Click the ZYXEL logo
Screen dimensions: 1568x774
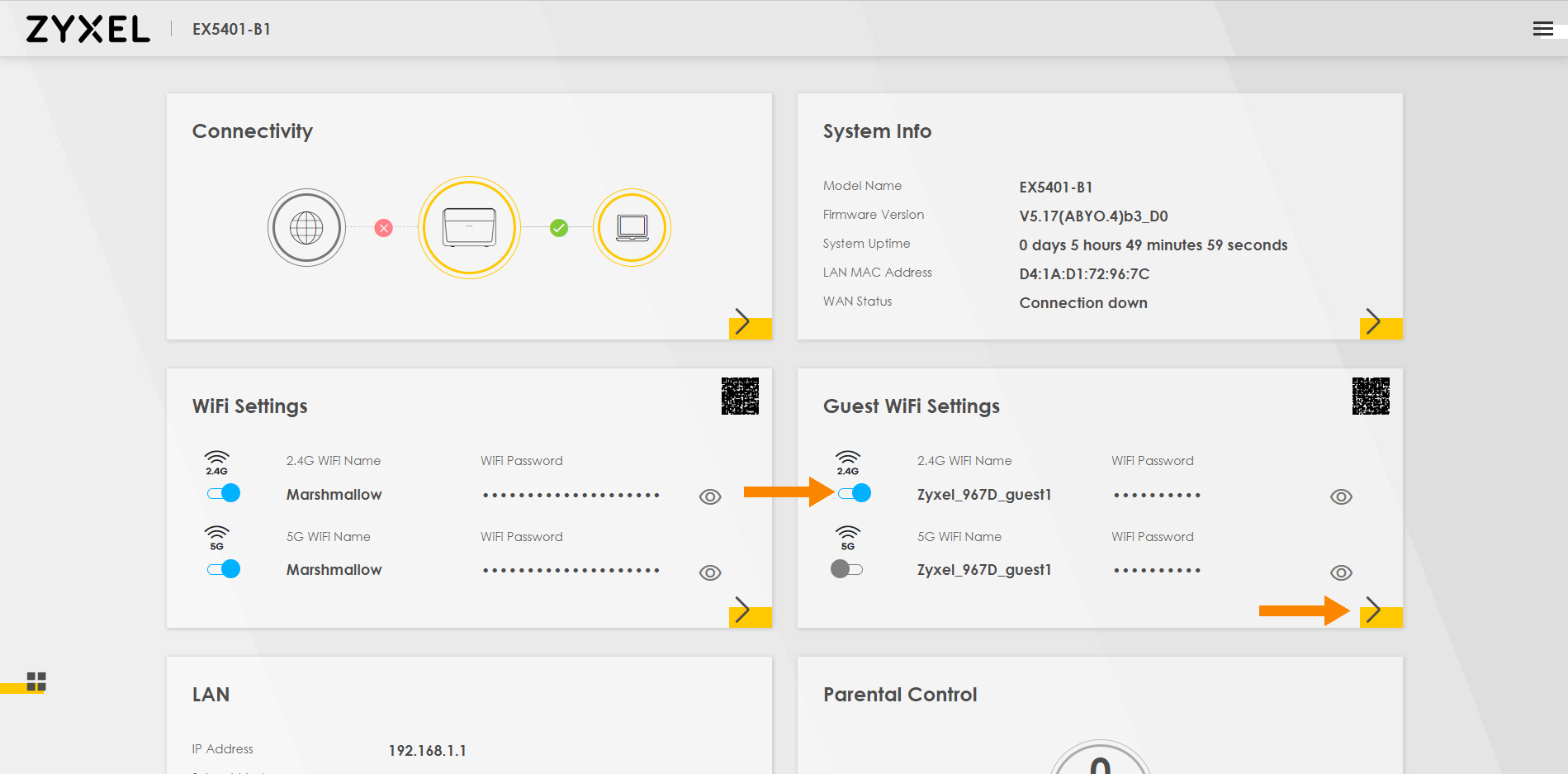tap(88, 29)
